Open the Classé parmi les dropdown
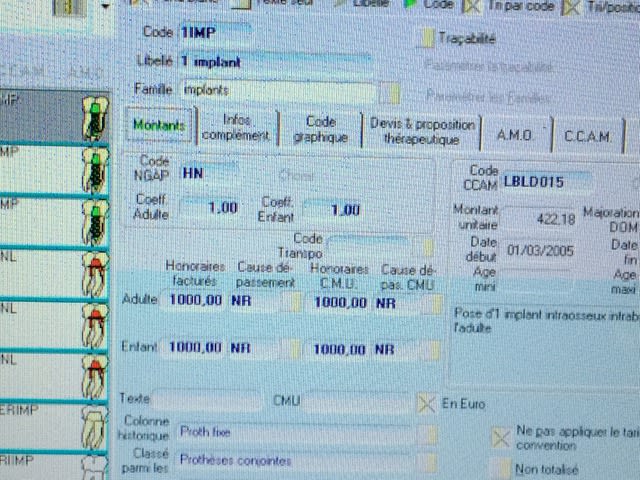Screen dimensions: 640x480 (x=428, y=461)
